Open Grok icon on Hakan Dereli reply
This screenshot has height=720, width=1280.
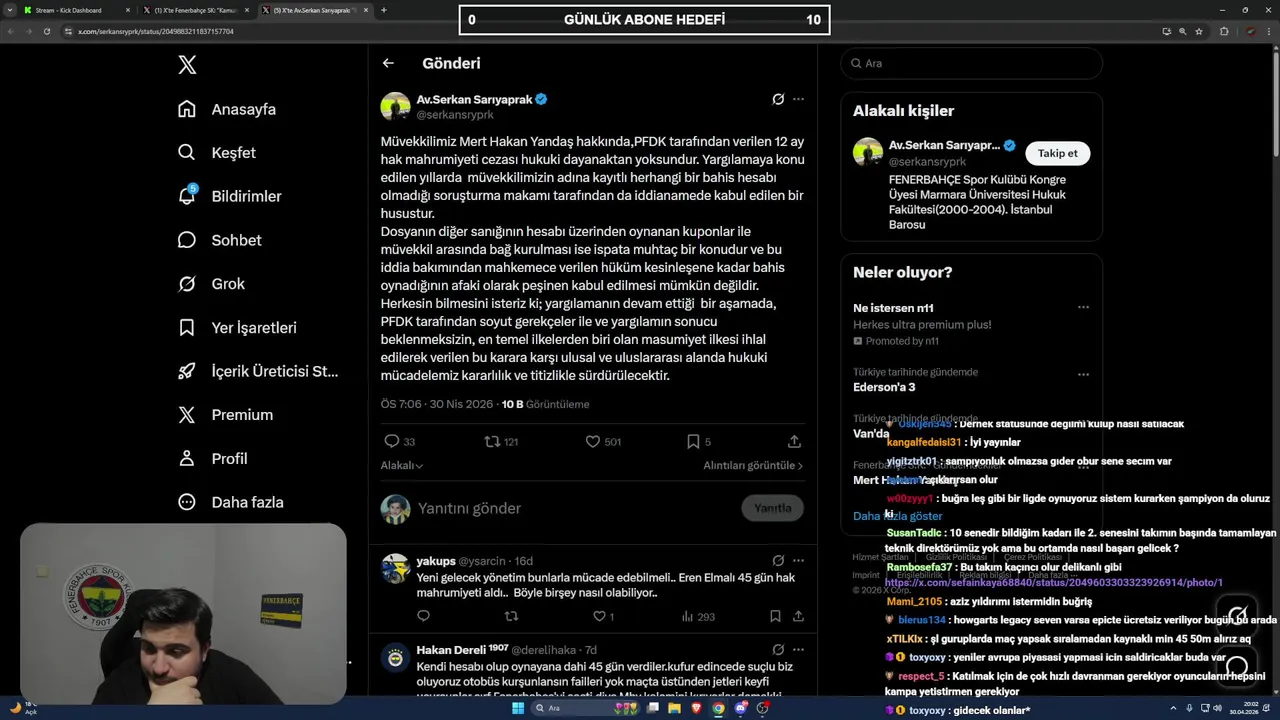(778, 649)
